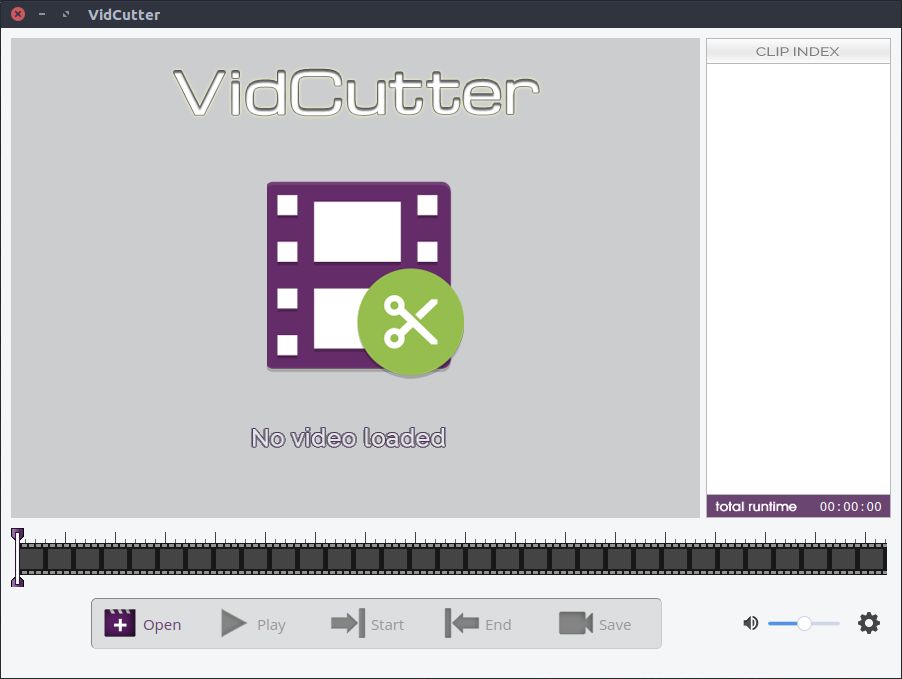Click the VidCutter film-and-scissors logo

pos(365,279)
